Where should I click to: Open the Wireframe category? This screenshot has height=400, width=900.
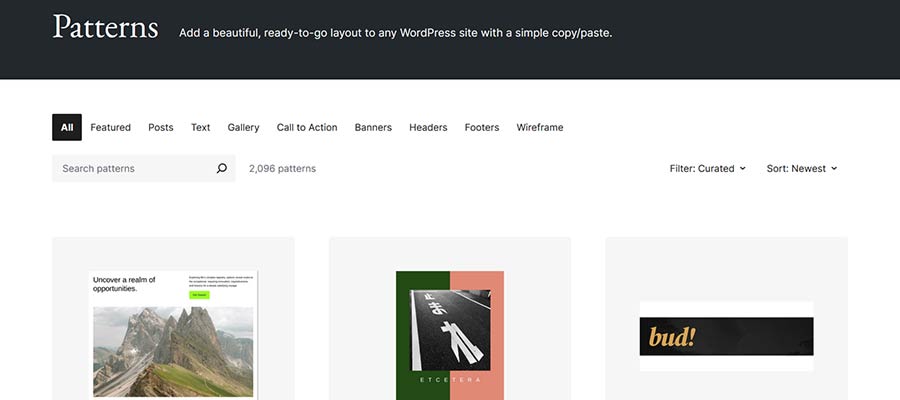click(x=540, y=128)
